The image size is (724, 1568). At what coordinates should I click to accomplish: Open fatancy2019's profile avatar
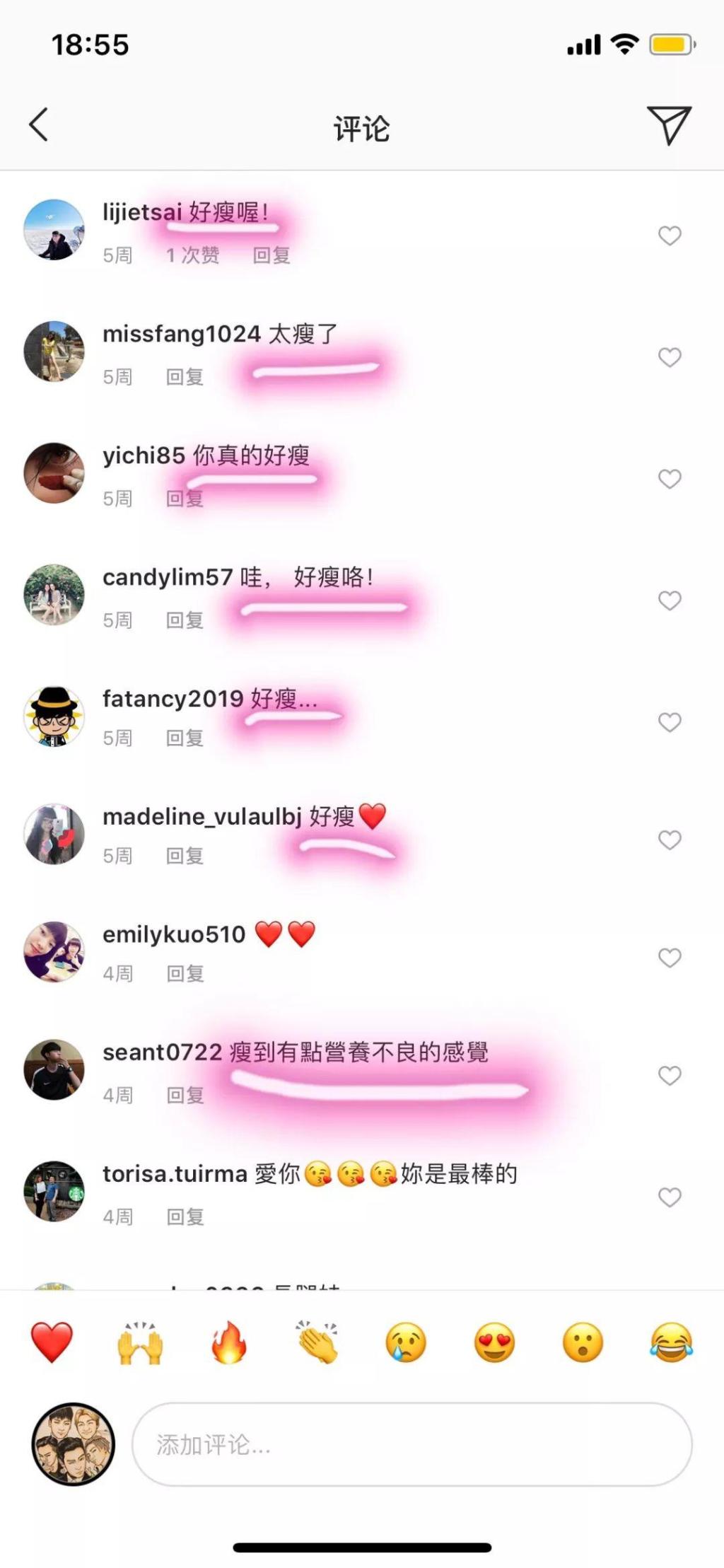54,716
